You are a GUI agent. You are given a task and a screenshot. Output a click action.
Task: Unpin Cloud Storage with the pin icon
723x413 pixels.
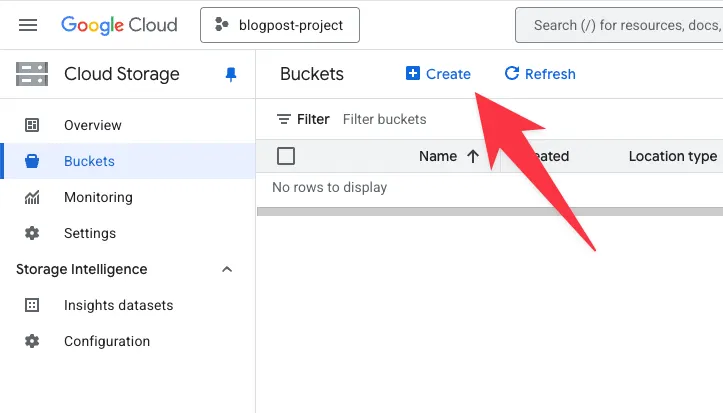232,74
